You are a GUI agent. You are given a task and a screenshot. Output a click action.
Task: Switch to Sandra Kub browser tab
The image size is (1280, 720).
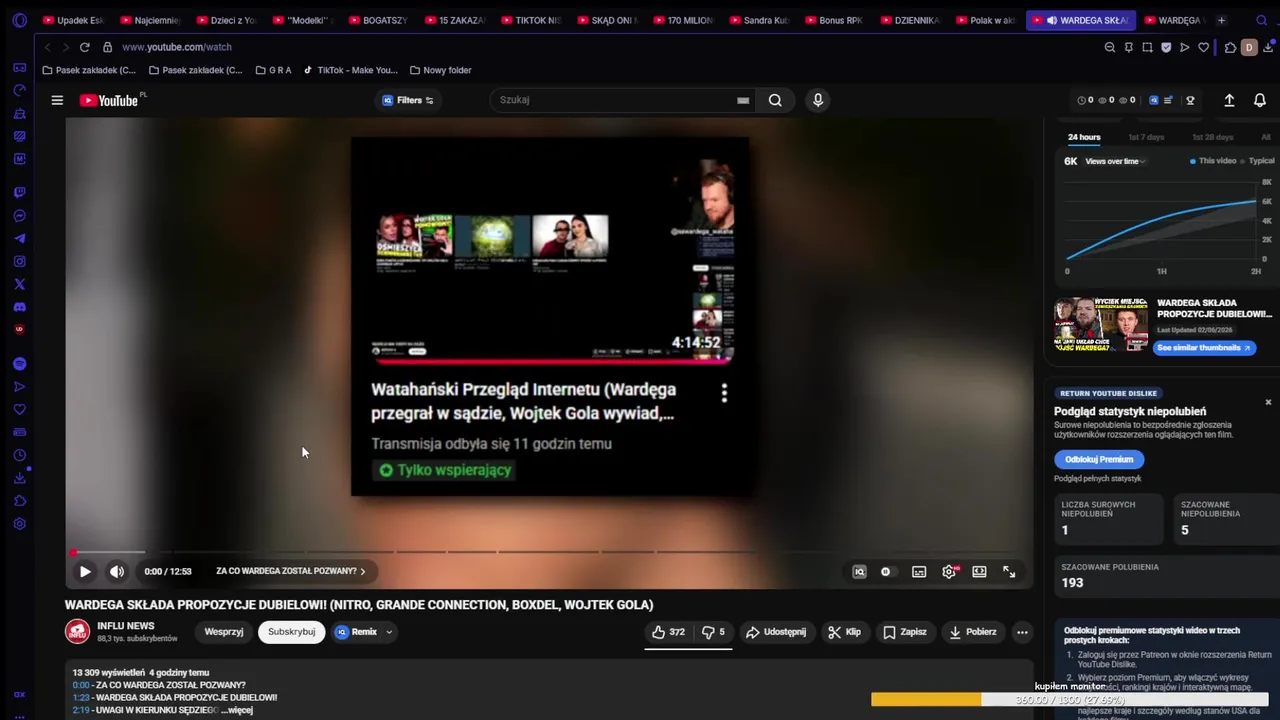pos(759,20)
